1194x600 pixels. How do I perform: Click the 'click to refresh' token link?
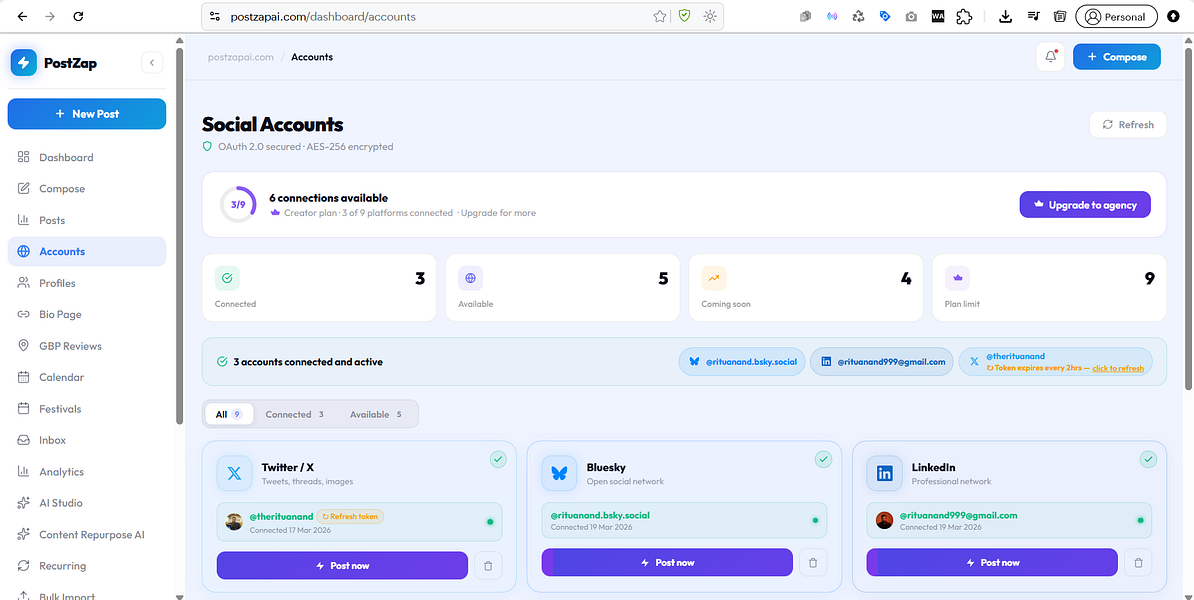tap(1118, 369)
